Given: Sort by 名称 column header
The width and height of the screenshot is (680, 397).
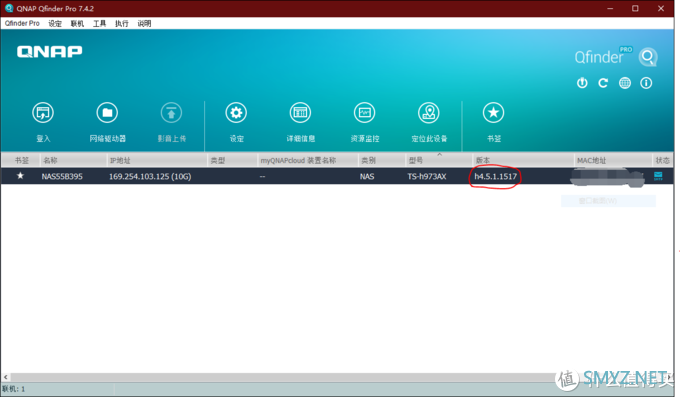Looking at the screenshot, I should [73, 160].
